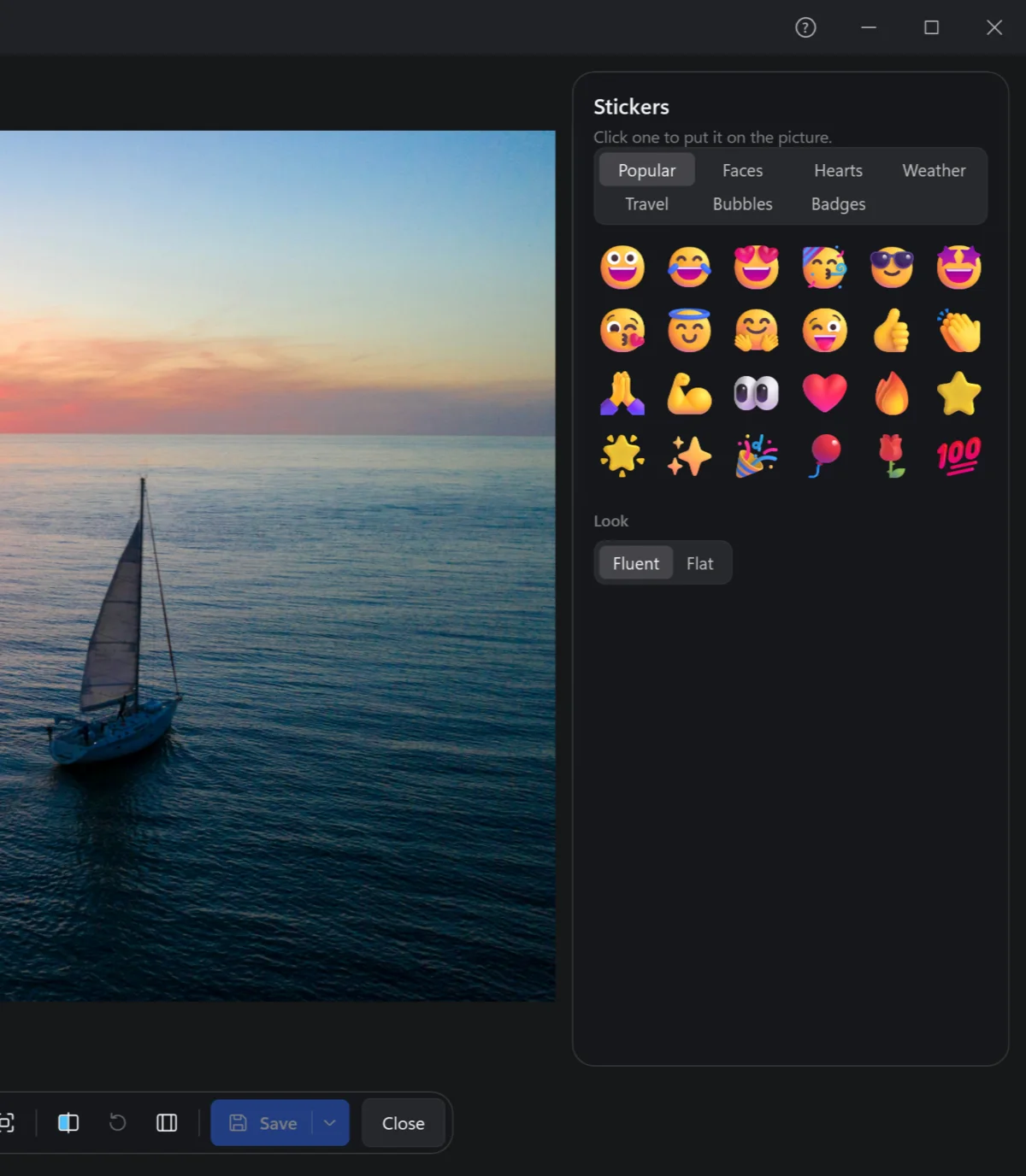The width and height of the screenshot is (1026, 1176).
Task: Add the halo angel face sticker
Action: (x=689, y=331)
